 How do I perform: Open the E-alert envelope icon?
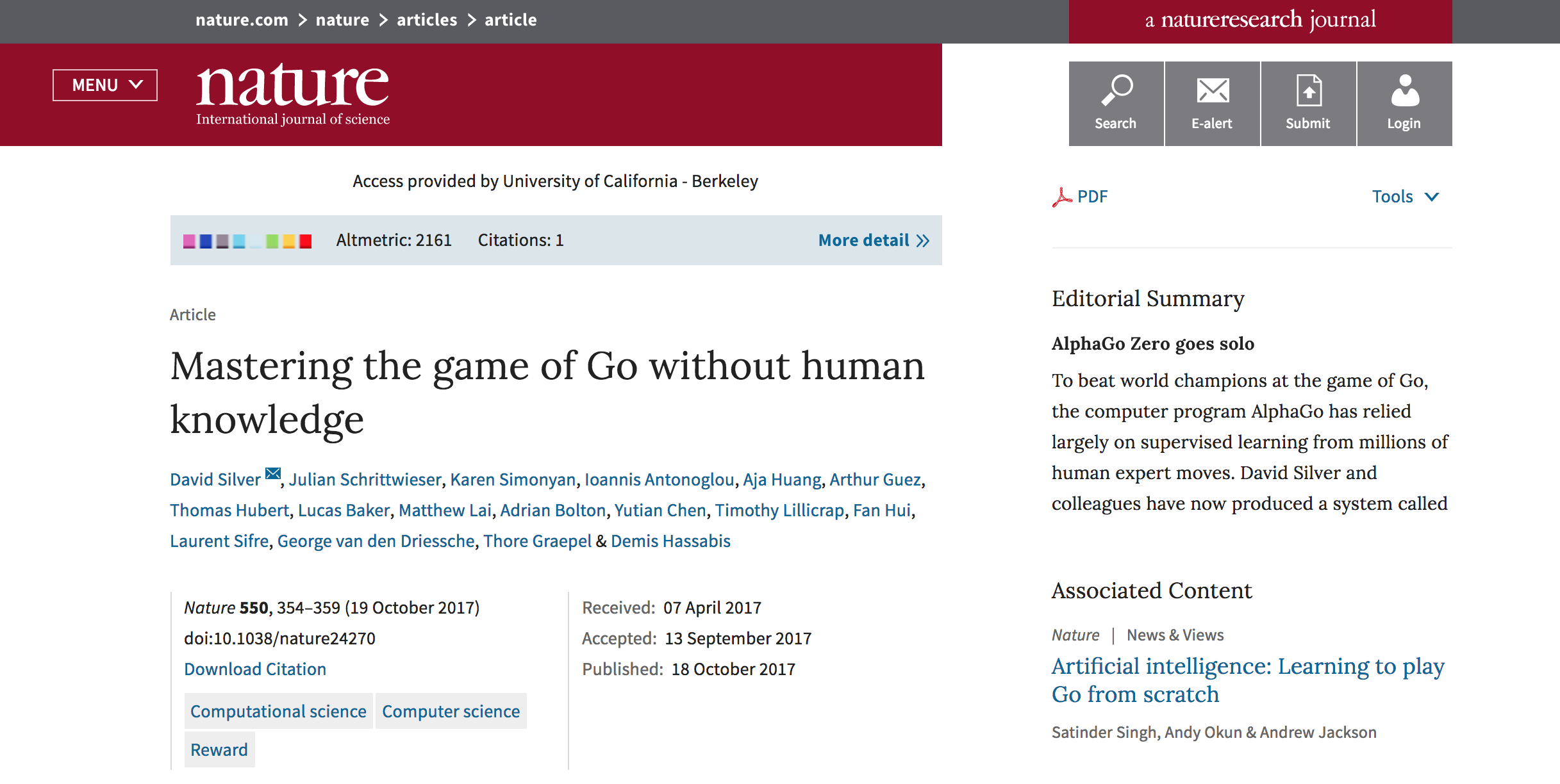[x=1212, y=104]
